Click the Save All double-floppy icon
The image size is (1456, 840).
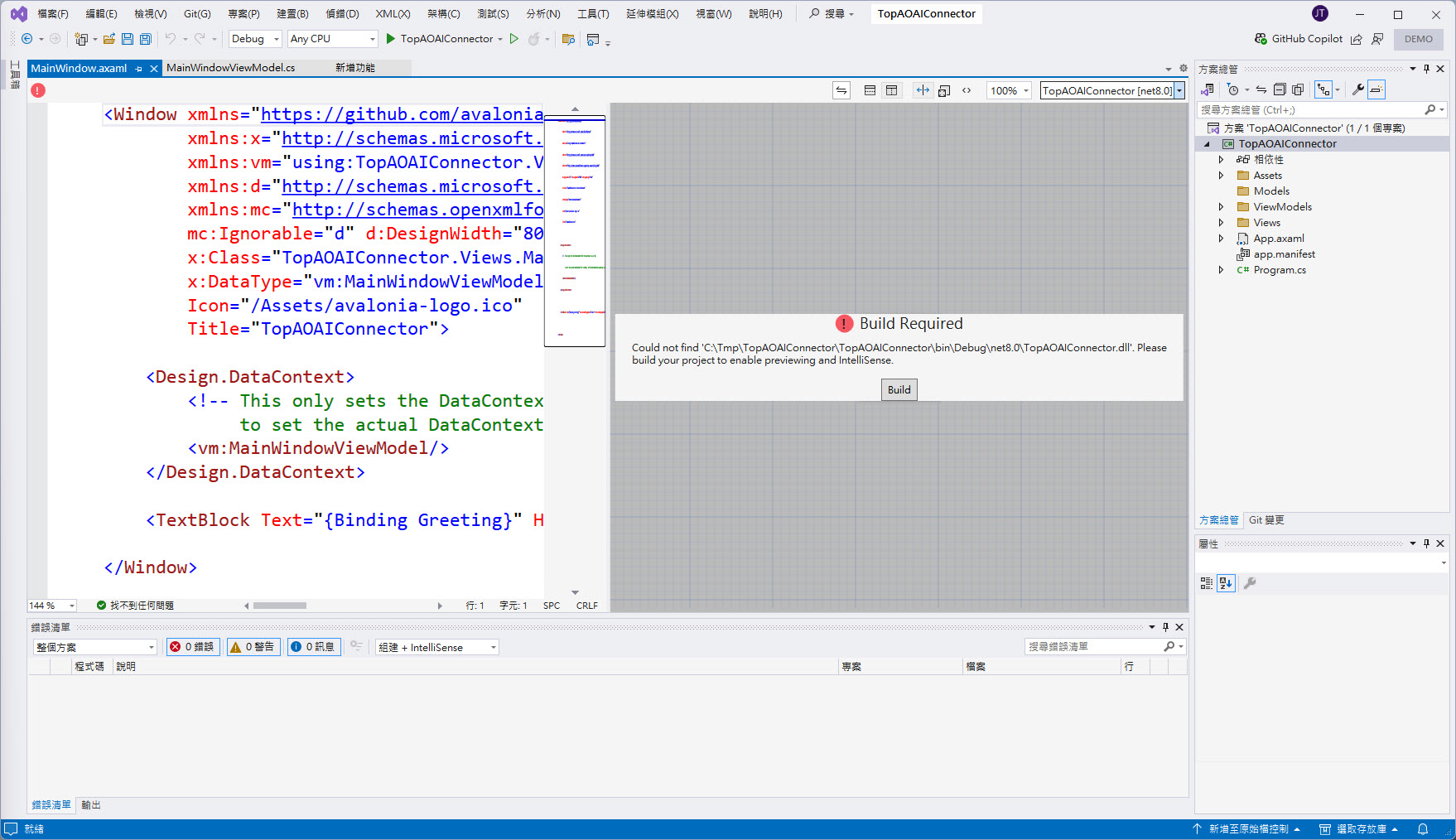146,39
